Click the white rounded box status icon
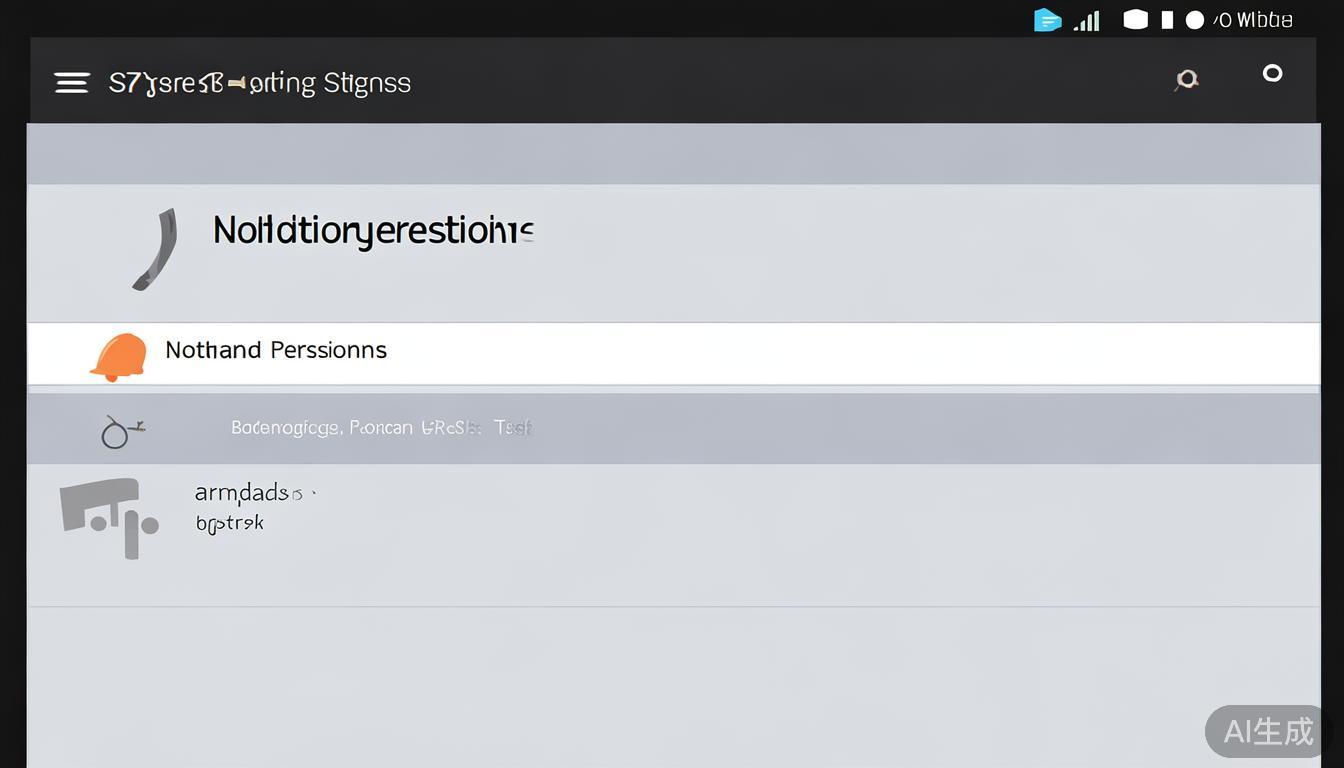Viewport: 1344px width, 768px height. [x=1135, y=20]
